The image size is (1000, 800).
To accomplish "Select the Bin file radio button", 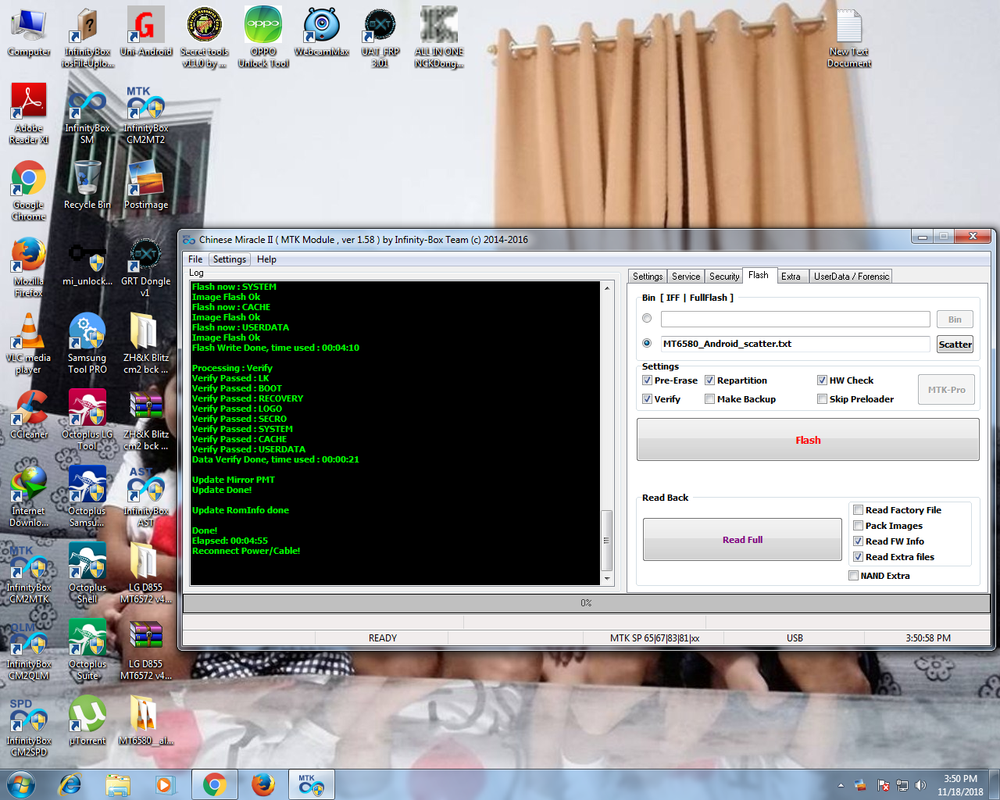I will 647,318.
